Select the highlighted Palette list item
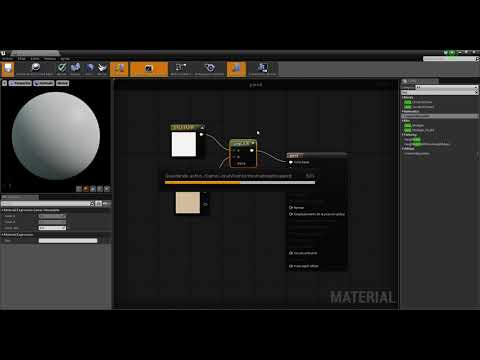 pyautogui.click(x=440, y=116)
